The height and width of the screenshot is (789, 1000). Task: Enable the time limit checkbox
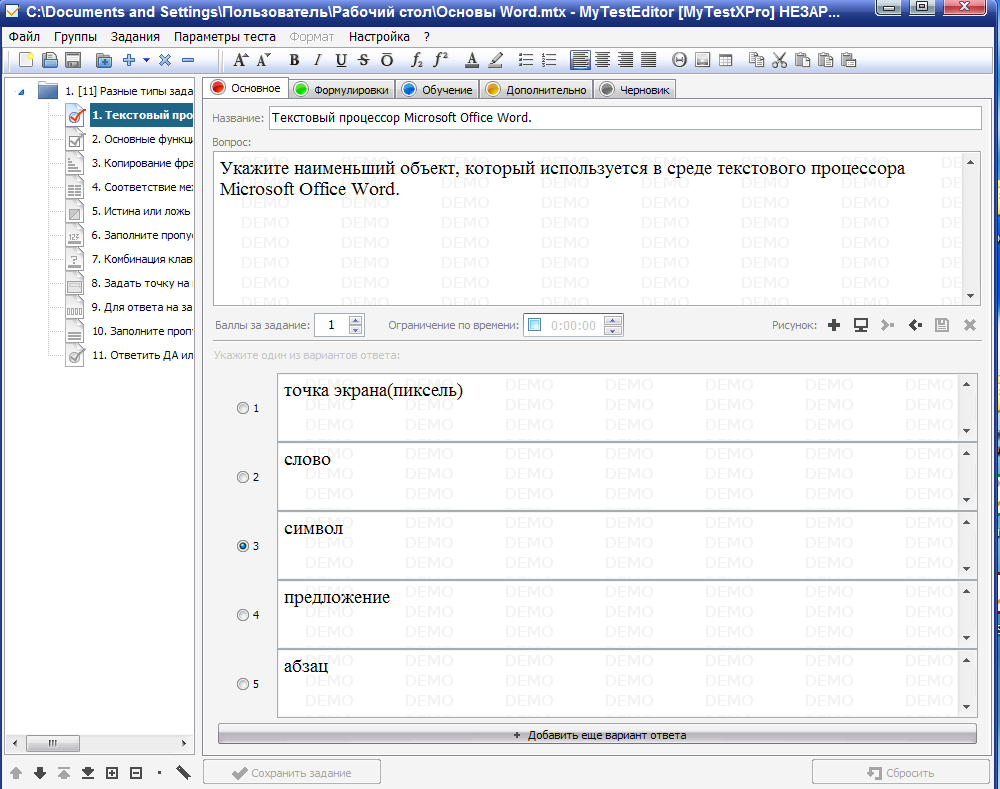pos(535,325)
